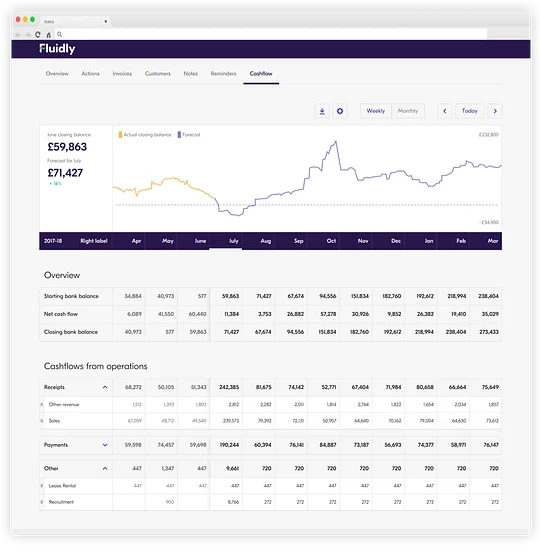The image size is (540, 552).
Task: Click the £59,863 June closing balance
Action: 67,147
